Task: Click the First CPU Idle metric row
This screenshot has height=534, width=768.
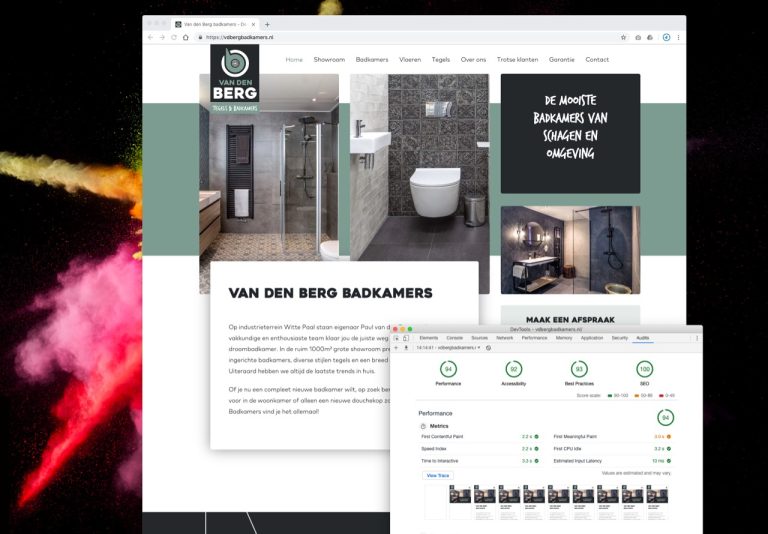Action: pos(612,449)
